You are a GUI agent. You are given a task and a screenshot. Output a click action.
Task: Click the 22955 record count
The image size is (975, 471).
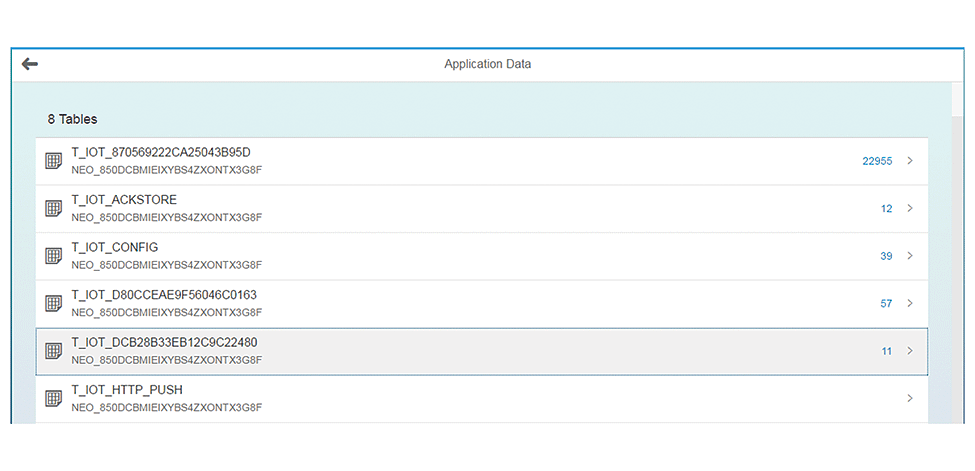tap(876, 161)
